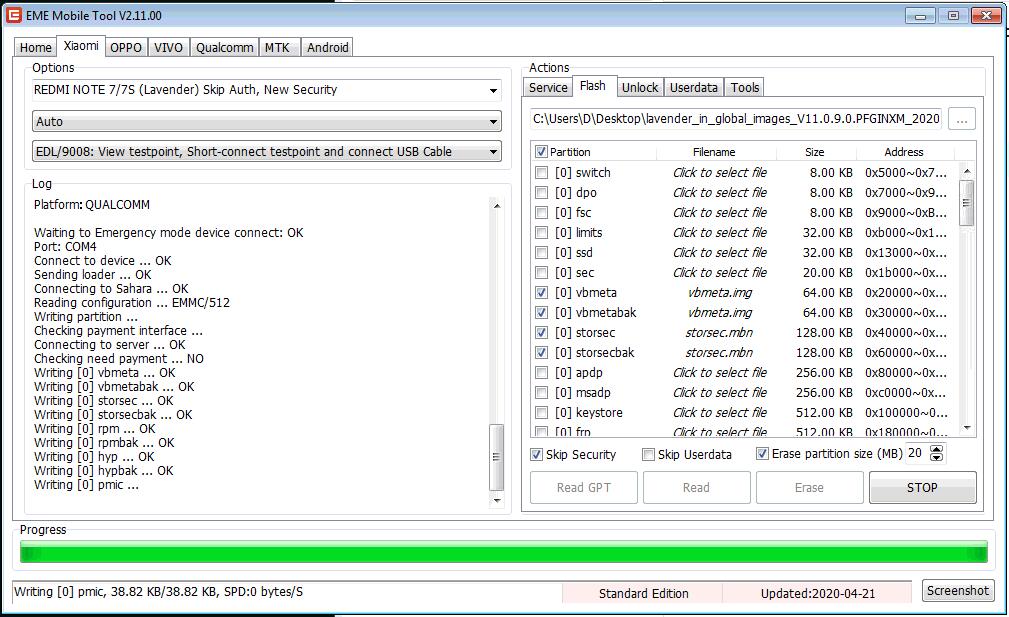Click storsec.mbn filename in storsecbak row
This screenshot has width=1009, height=617.
pyautogui.click(x=719, y=353)
